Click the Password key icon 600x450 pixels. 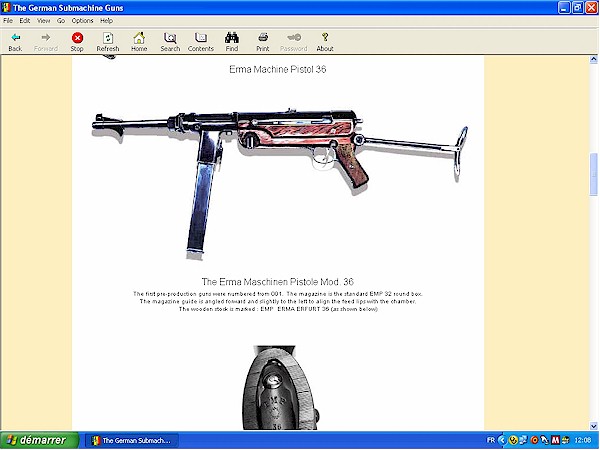coord(294,42)
